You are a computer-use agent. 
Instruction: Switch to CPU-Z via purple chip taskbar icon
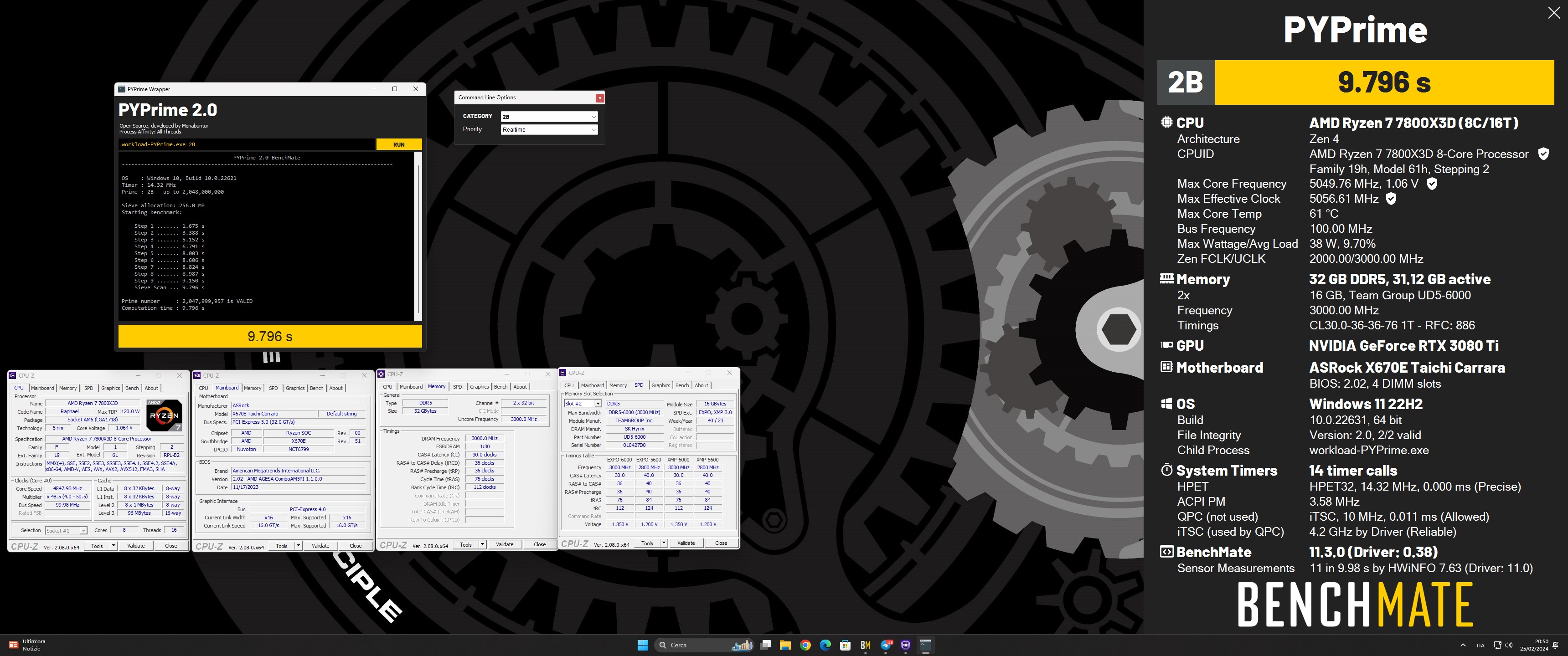click(x=906, y=645)
